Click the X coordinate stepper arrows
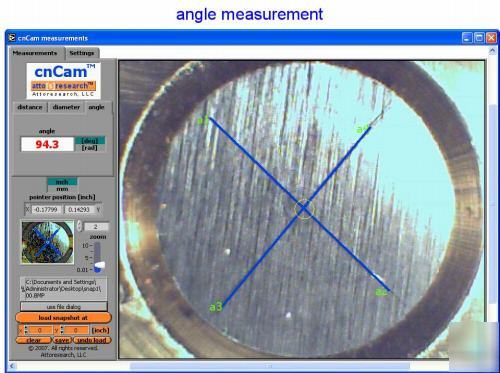 pos(26,330)
